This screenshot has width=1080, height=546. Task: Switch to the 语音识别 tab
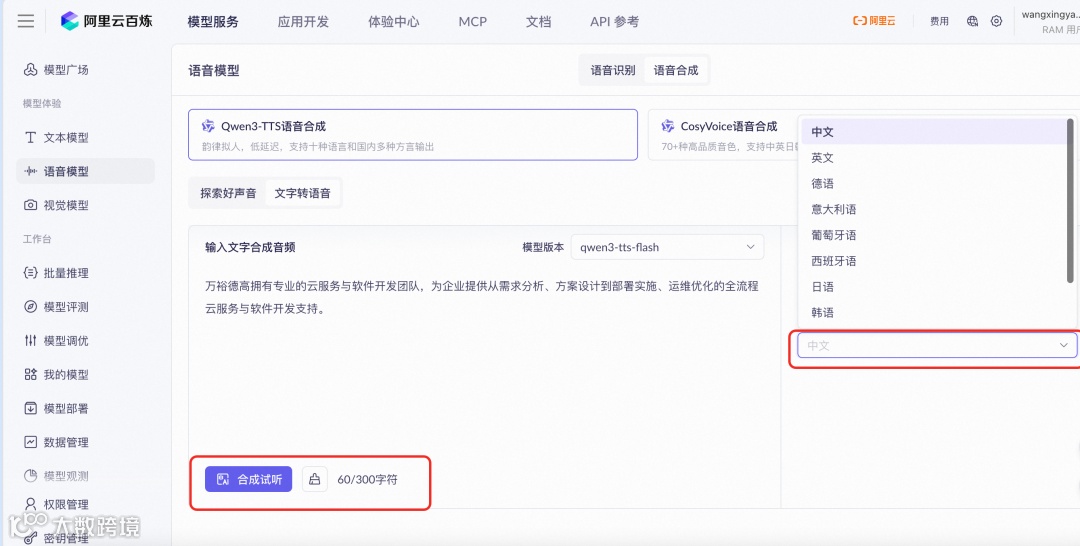point(613,70)
